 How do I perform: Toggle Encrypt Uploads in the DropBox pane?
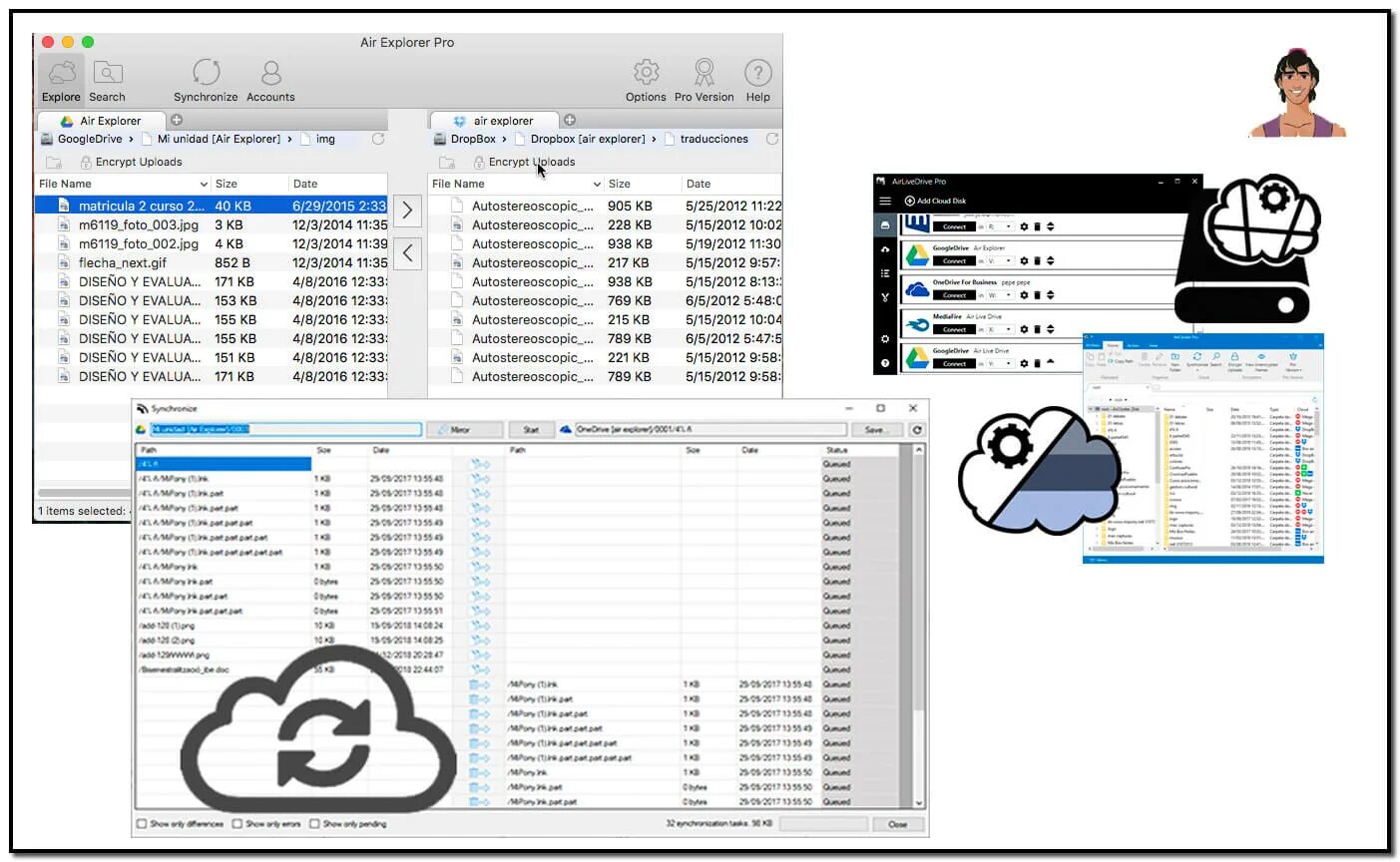point(524,162)
